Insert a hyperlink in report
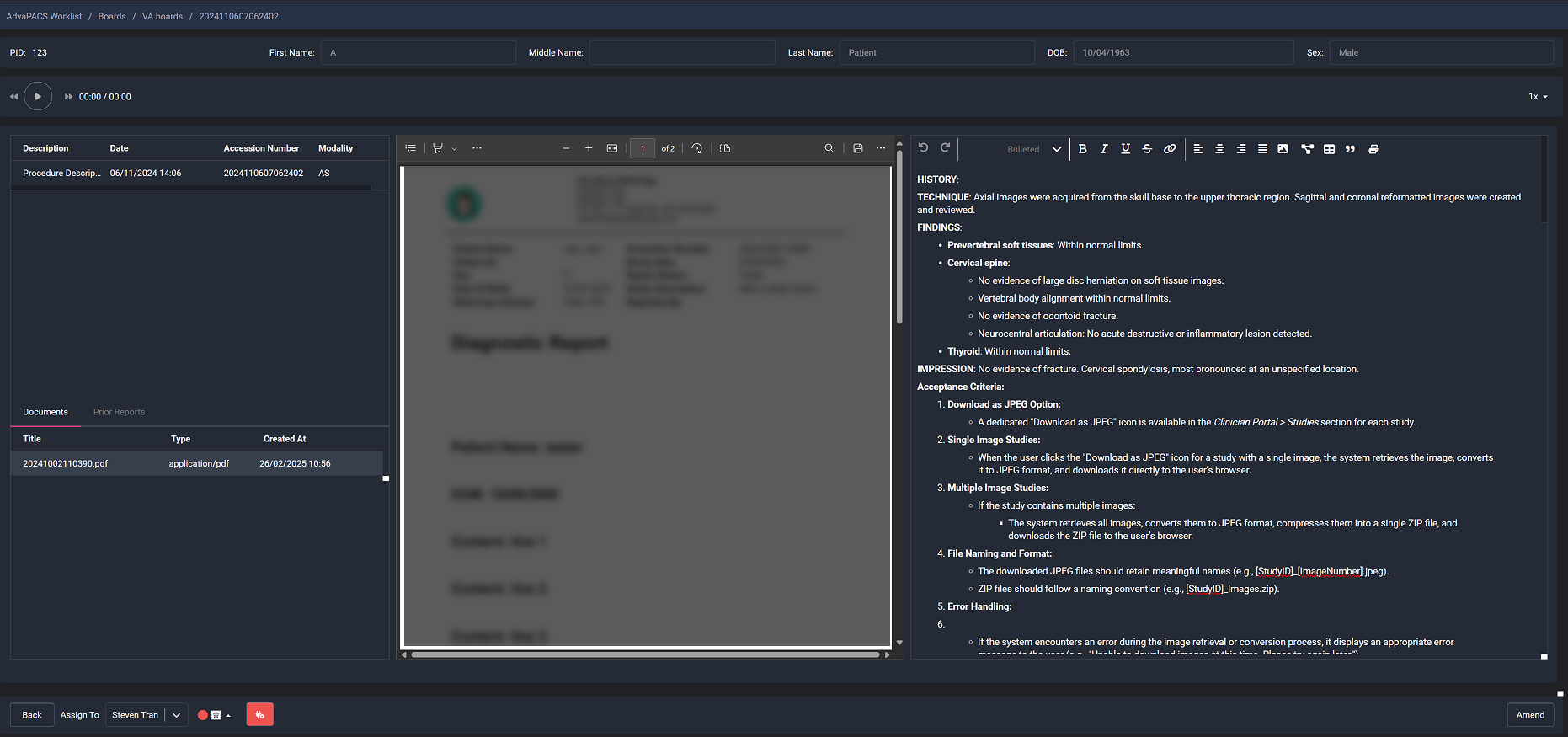This screenshot has width=1568, height=737. 1170,149
